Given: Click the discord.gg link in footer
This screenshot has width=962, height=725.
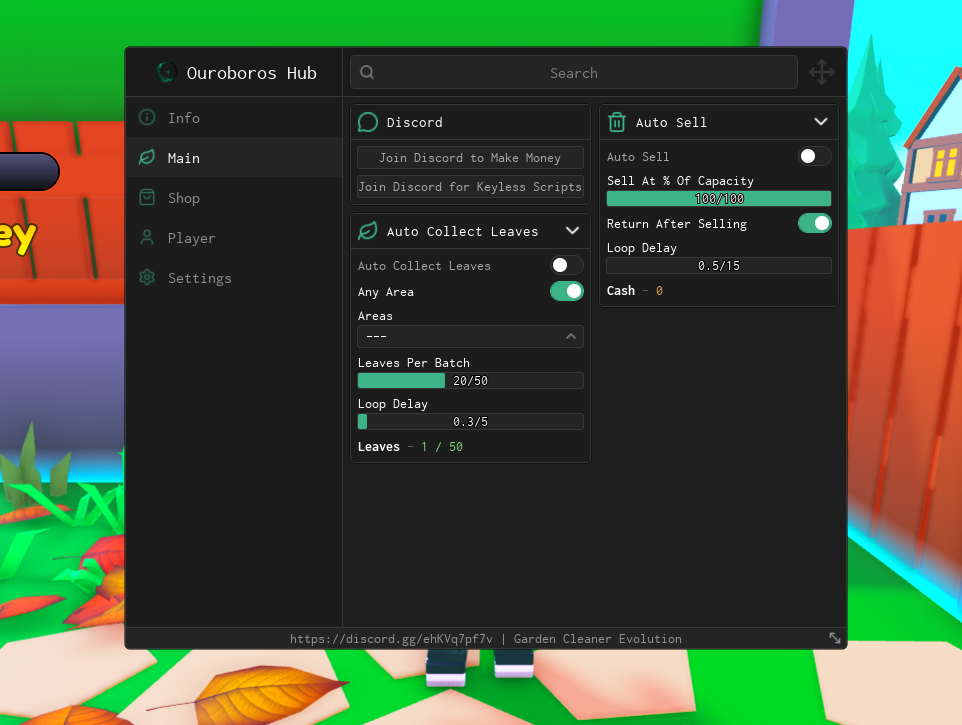Looking at the screenshot, I should click(391, 639).
